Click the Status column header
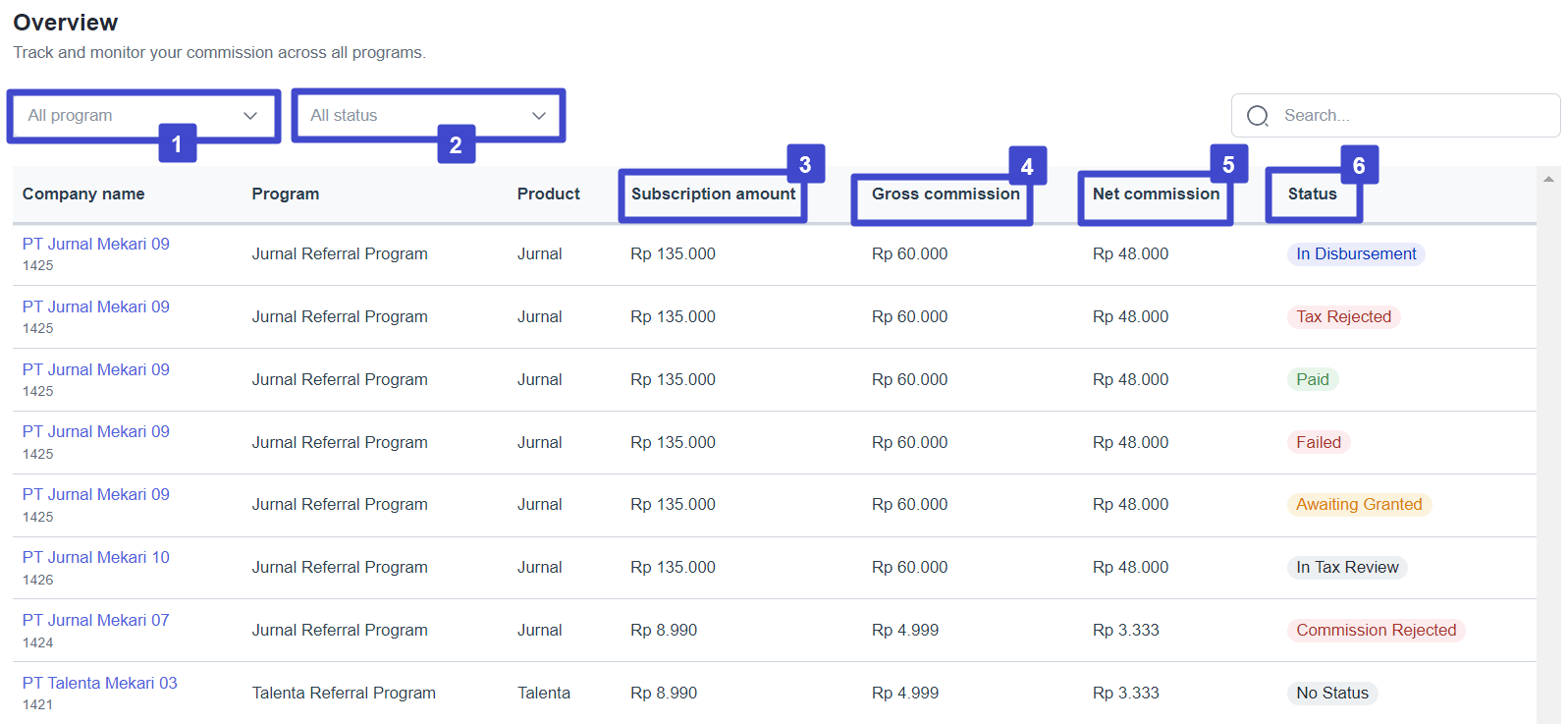Screen dimensions: 1568x724 point(1312,195)
